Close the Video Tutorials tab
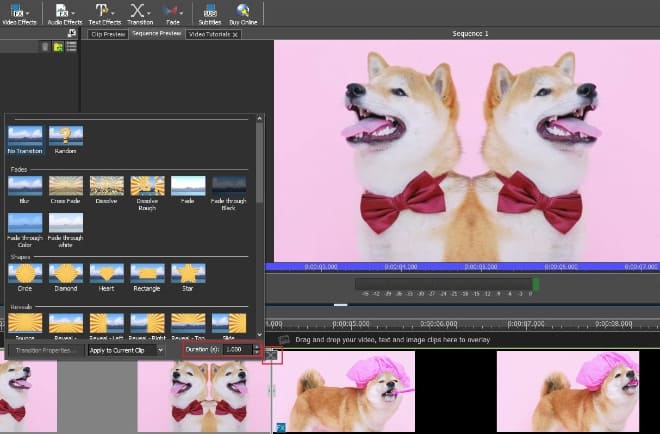Screen dimensions: 660x434 235,35
